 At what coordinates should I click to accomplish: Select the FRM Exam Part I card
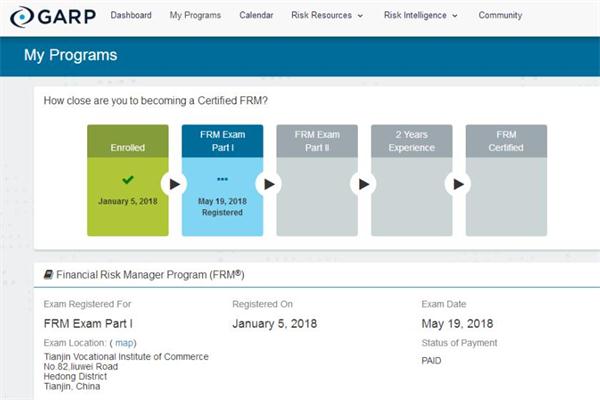point(222,180)
